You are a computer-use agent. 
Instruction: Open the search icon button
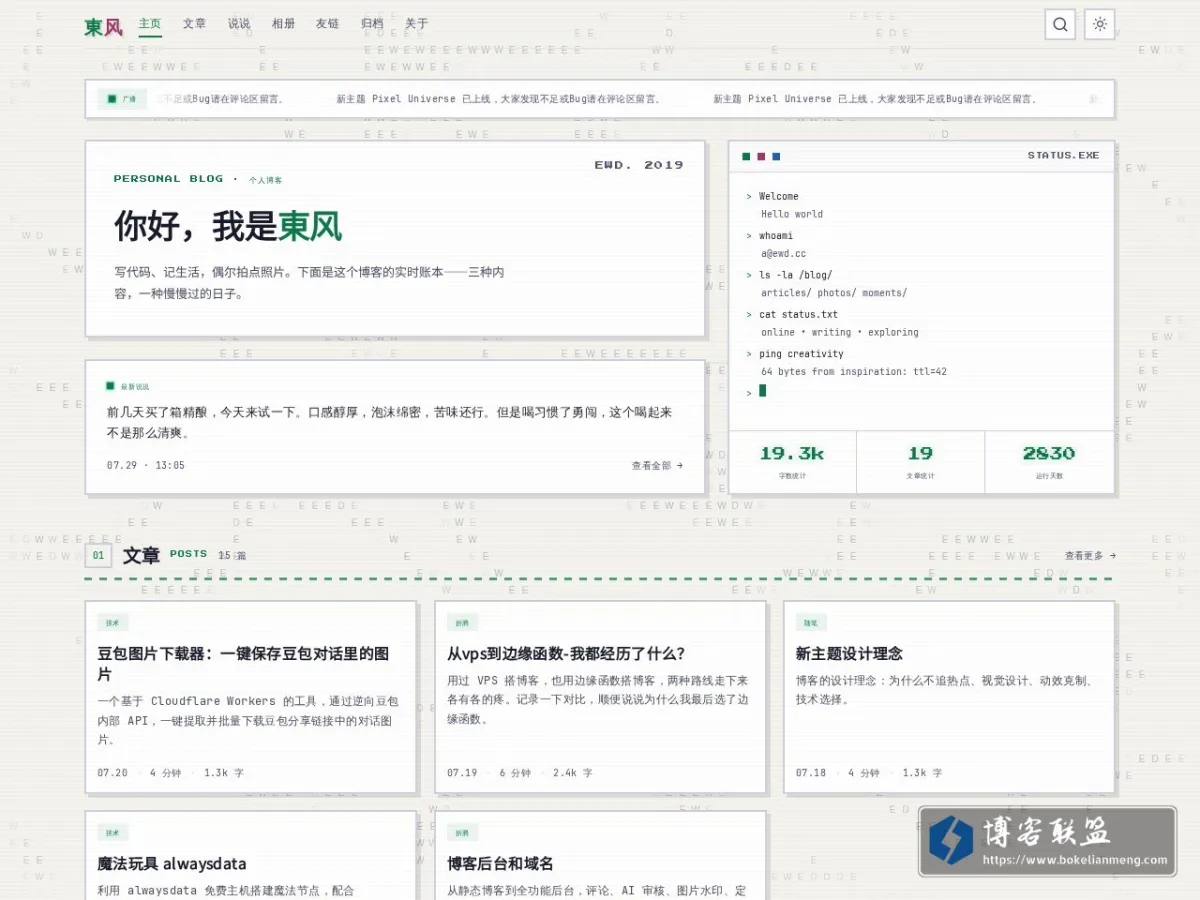[x=1060, y=24]
